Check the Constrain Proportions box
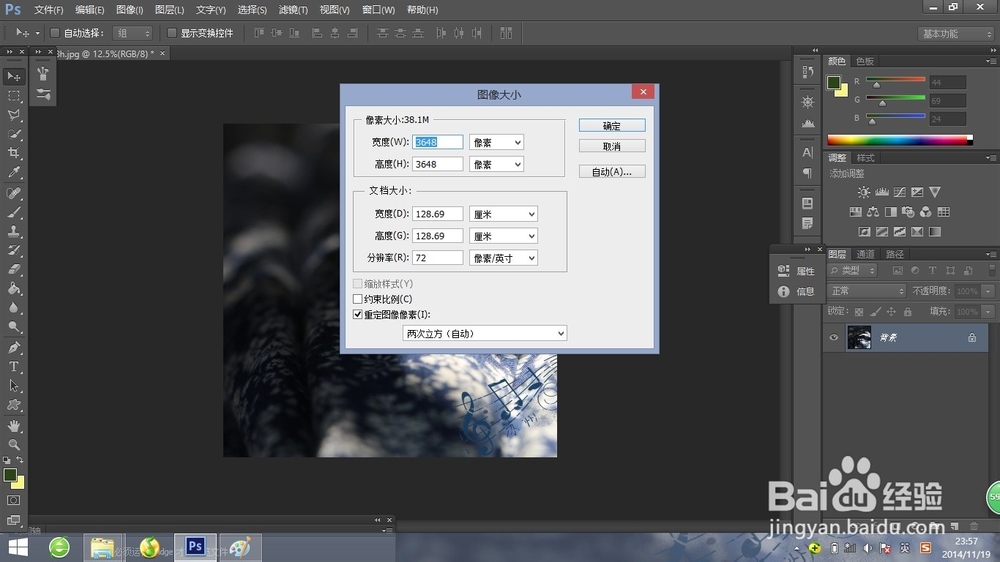 click(x=358, y=299)
